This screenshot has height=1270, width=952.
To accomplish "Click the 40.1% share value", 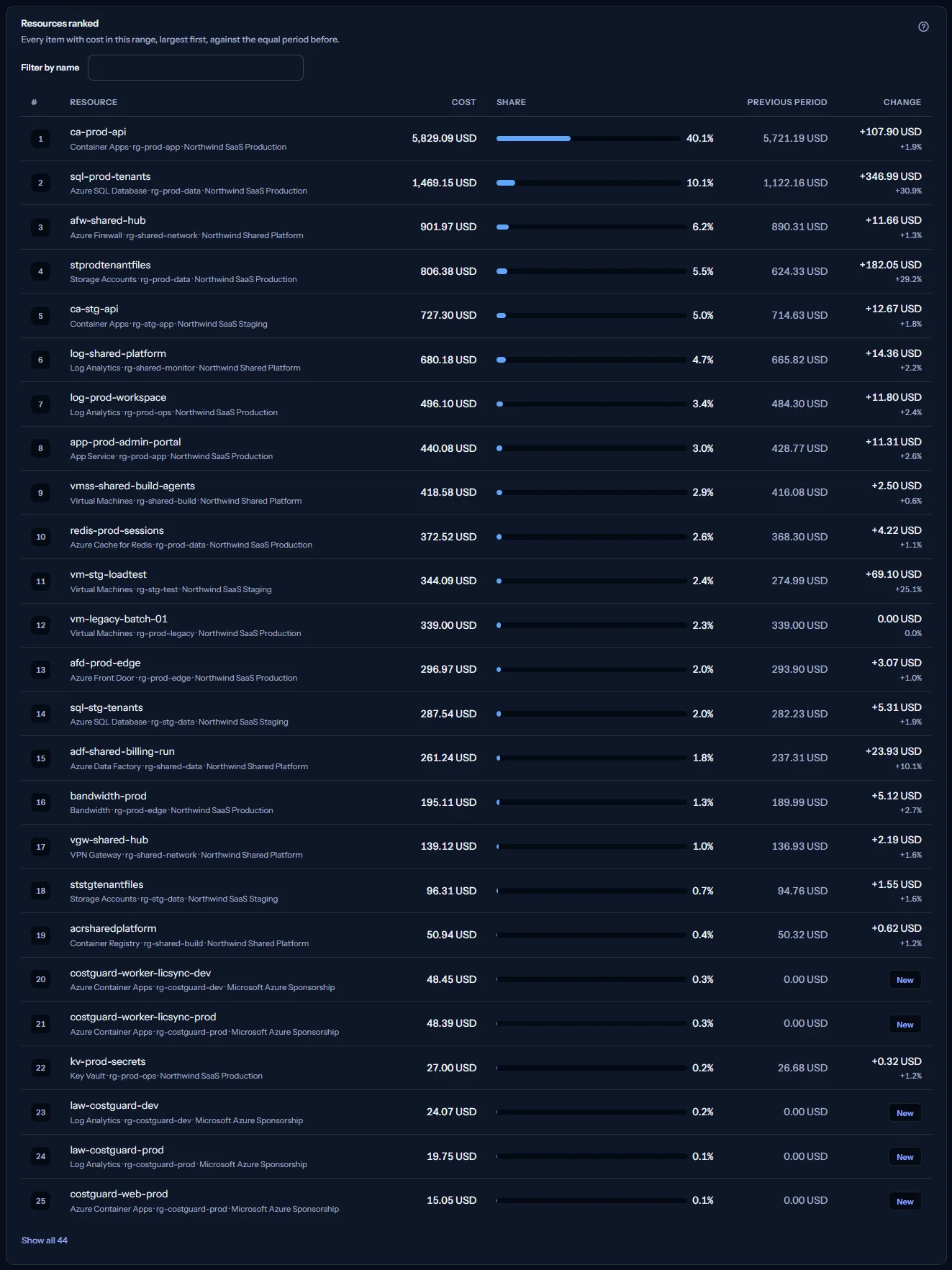I will 700,138.
